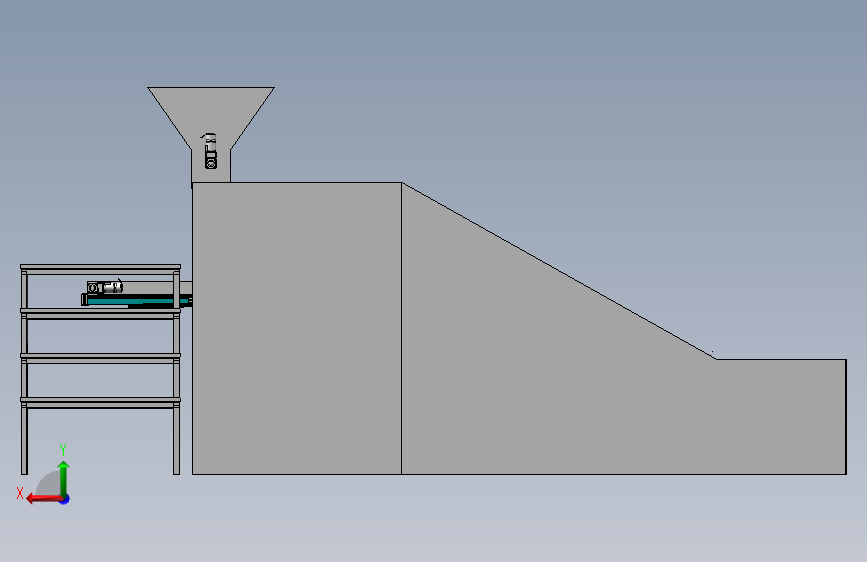Select the top shelf of the rack frame
This screenshot has width=867, height=562.
click(101, 269)
